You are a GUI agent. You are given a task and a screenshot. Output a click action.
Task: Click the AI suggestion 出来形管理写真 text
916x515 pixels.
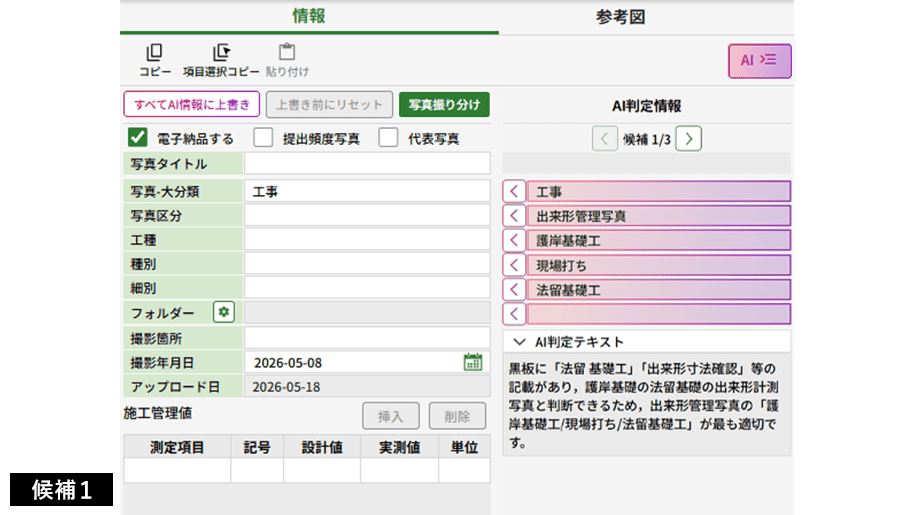coord(581,217)
